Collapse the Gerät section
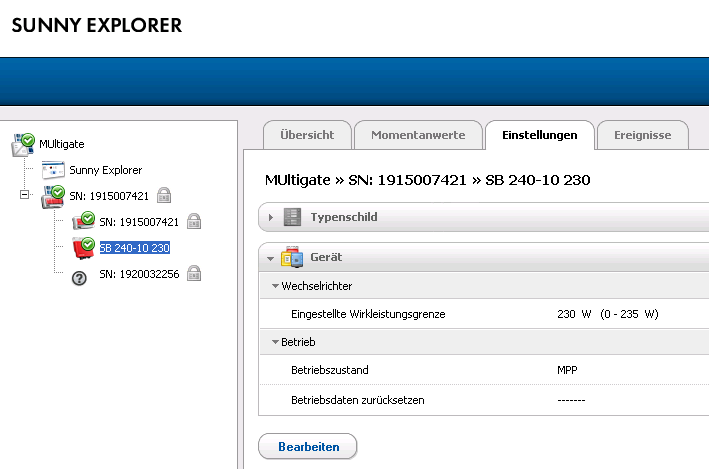Screen dimensions: 709x469 pyautogui.click(x=270, y=259)
